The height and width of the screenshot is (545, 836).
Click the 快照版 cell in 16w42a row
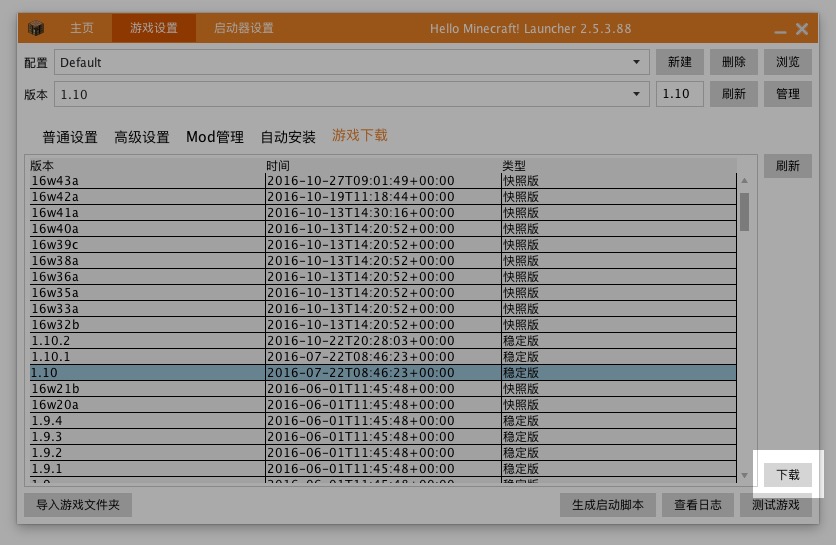click(x=619, y=196)
